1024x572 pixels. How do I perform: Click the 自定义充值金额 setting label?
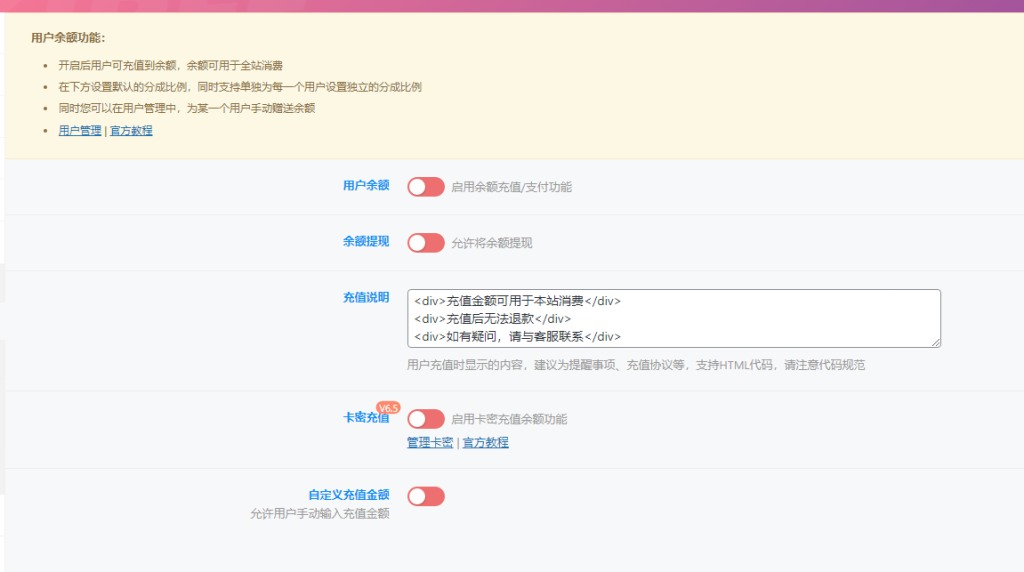[x=349, y=495]
